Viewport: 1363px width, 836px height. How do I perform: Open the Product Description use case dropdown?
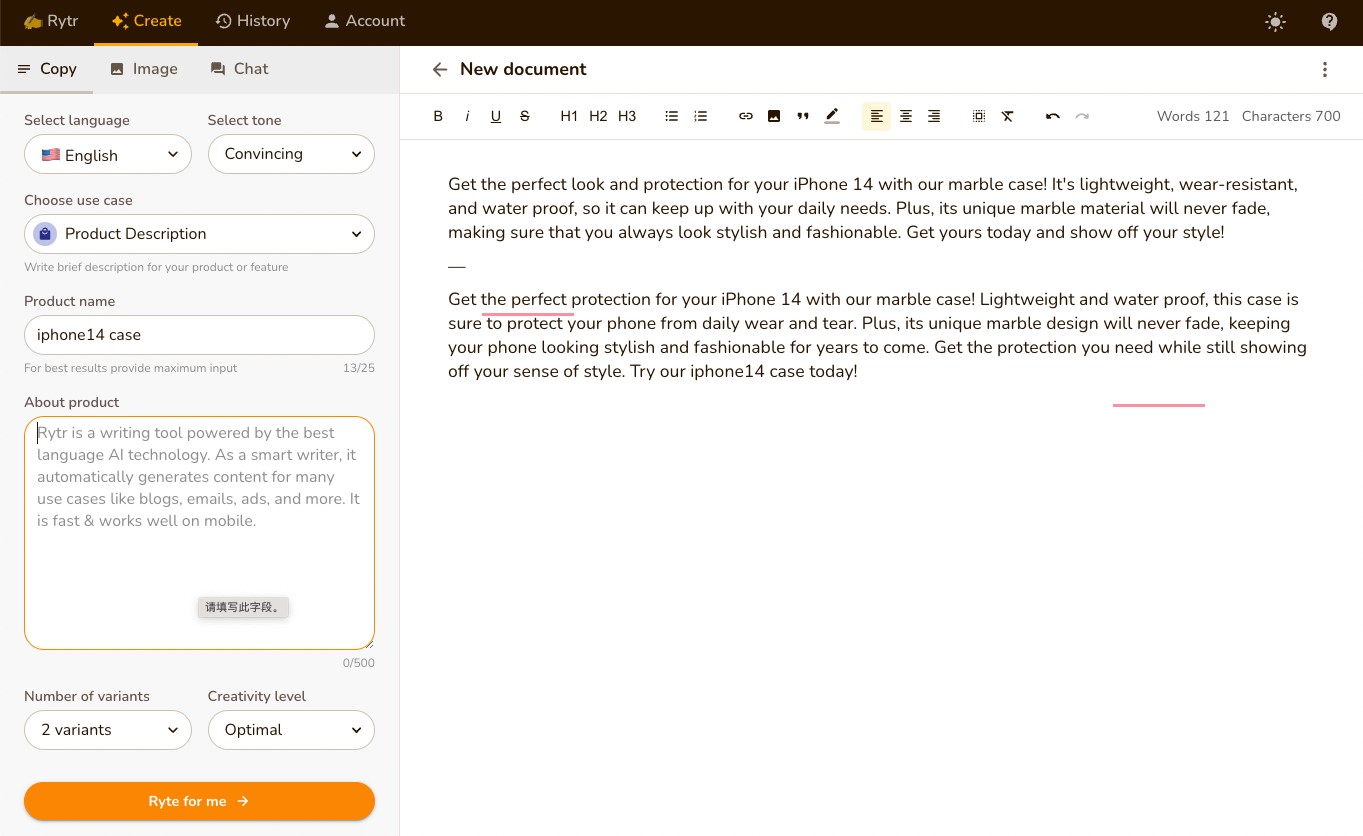pos(199,234)
